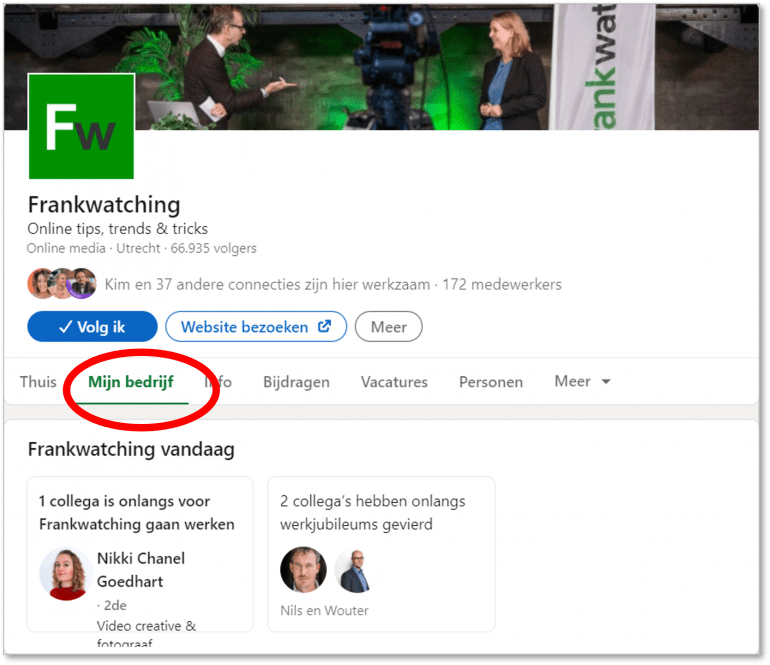Screen dimensions: 770x665
Task: Open the werkjubileums gevierd card
Action: 381,554
